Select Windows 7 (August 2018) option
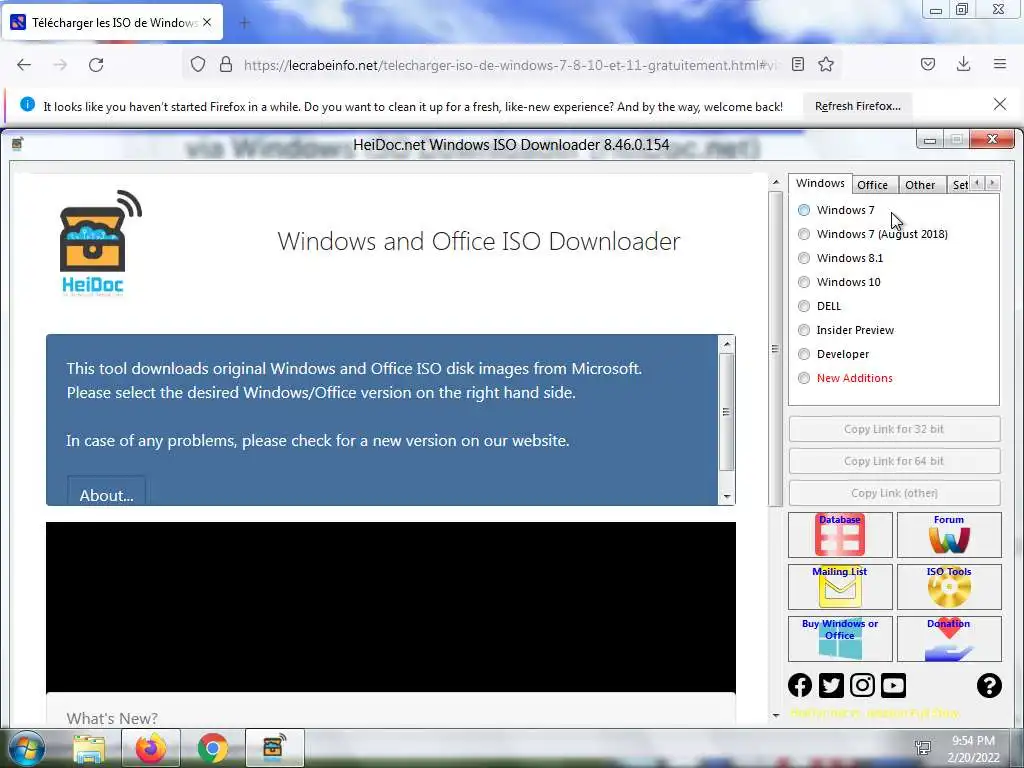Image resolution: width=1024 pixels, height=768 pixels. (872, 234)
